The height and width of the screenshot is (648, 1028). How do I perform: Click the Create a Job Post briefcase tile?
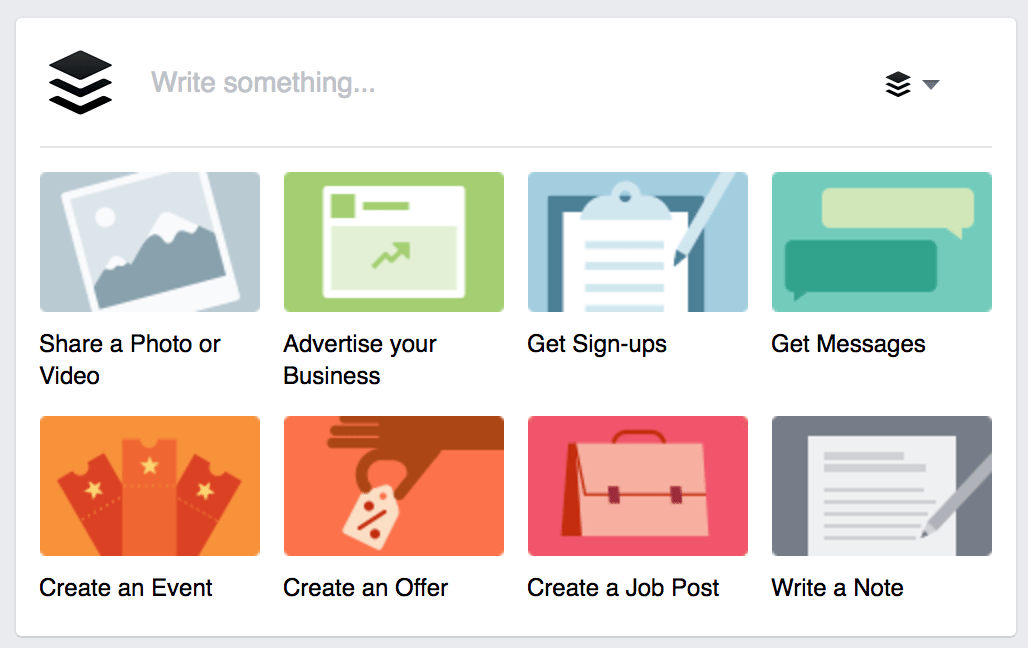pyautogui.click(x=637, y=485)
